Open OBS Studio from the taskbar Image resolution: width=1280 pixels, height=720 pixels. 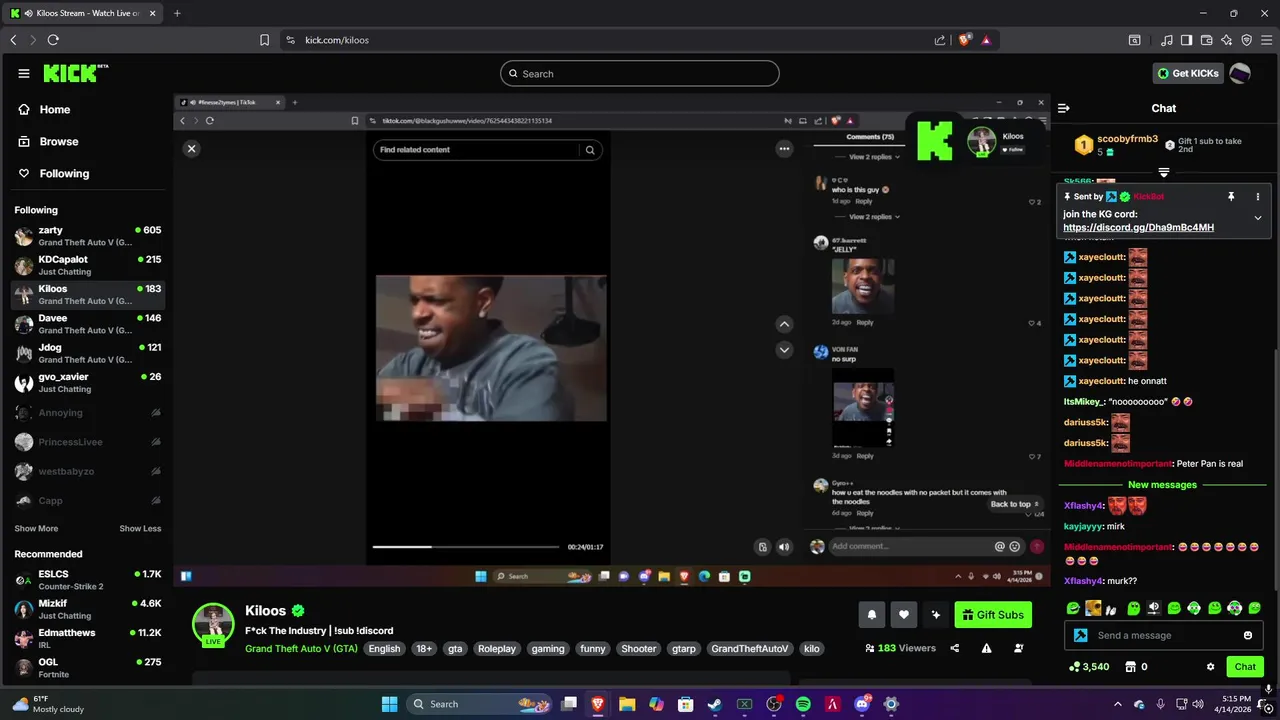(x=774, y=704)
